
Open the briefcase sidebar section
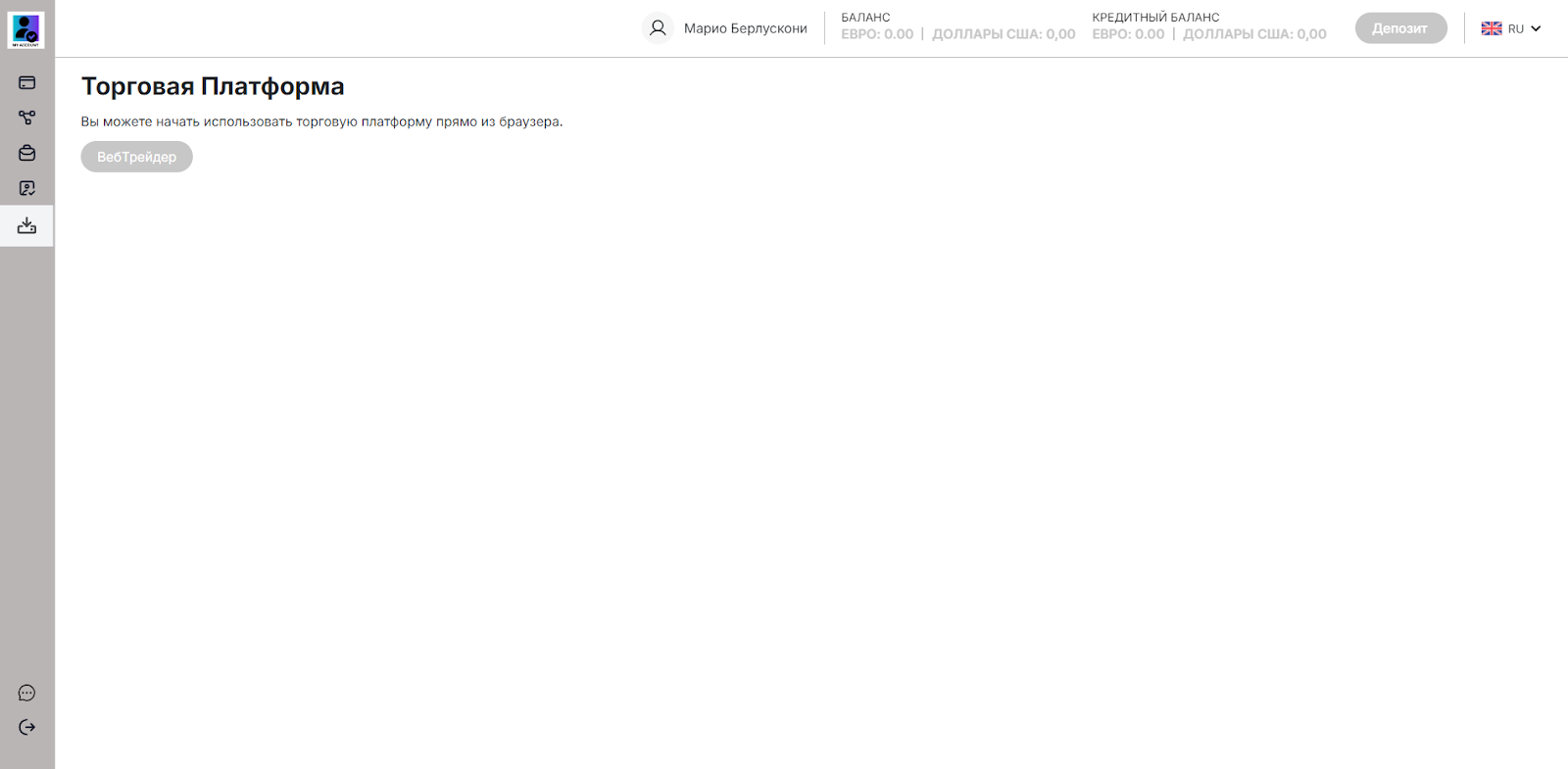click(27, 153)
